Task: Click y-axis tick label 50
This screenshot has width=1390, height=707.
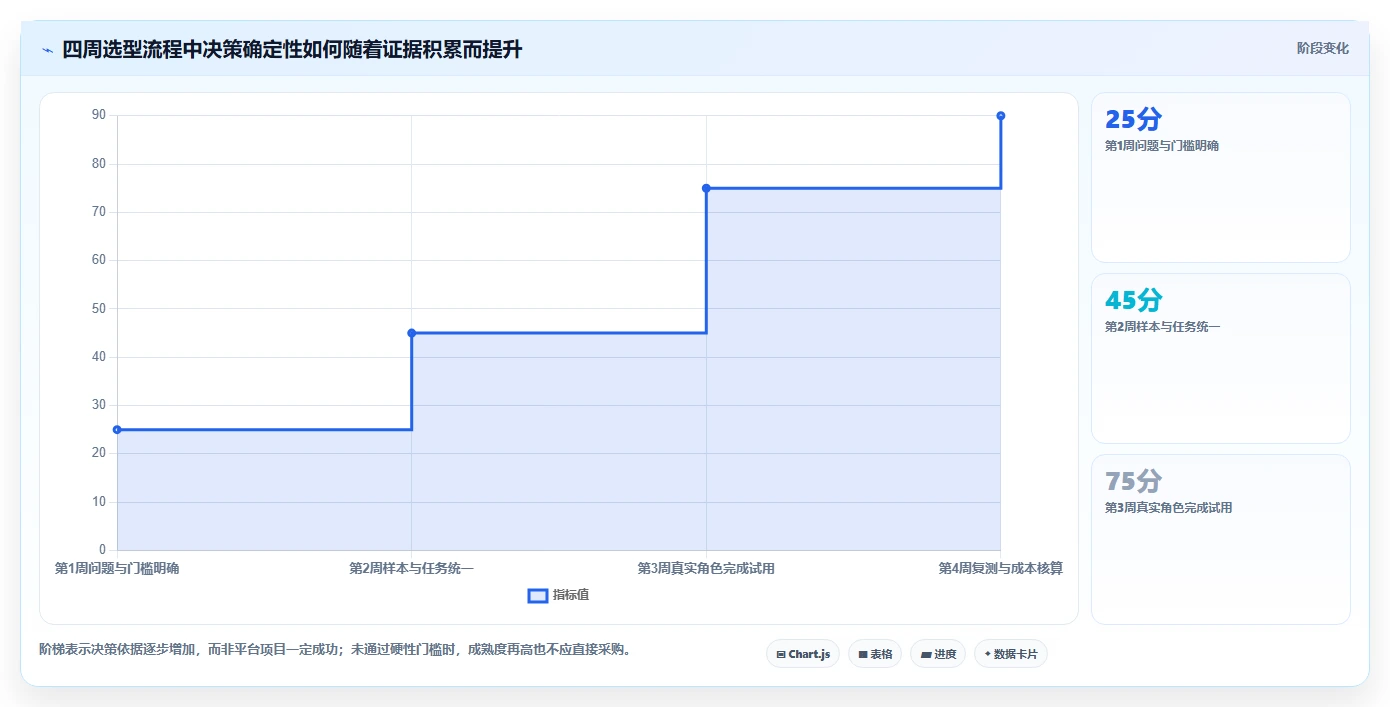Action: pos(99,308)
